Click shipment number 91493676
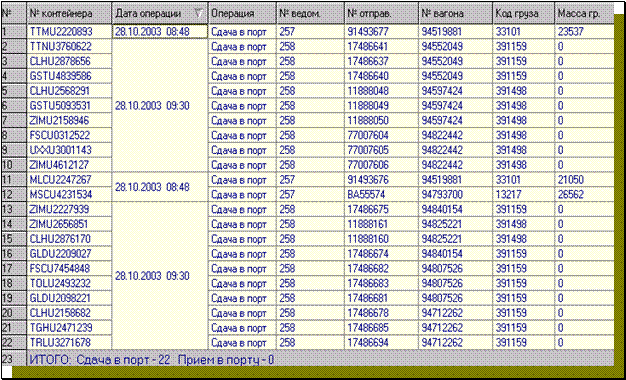Image resolution: width=626 pixels, height=380 pixels. tap(368, 180)
